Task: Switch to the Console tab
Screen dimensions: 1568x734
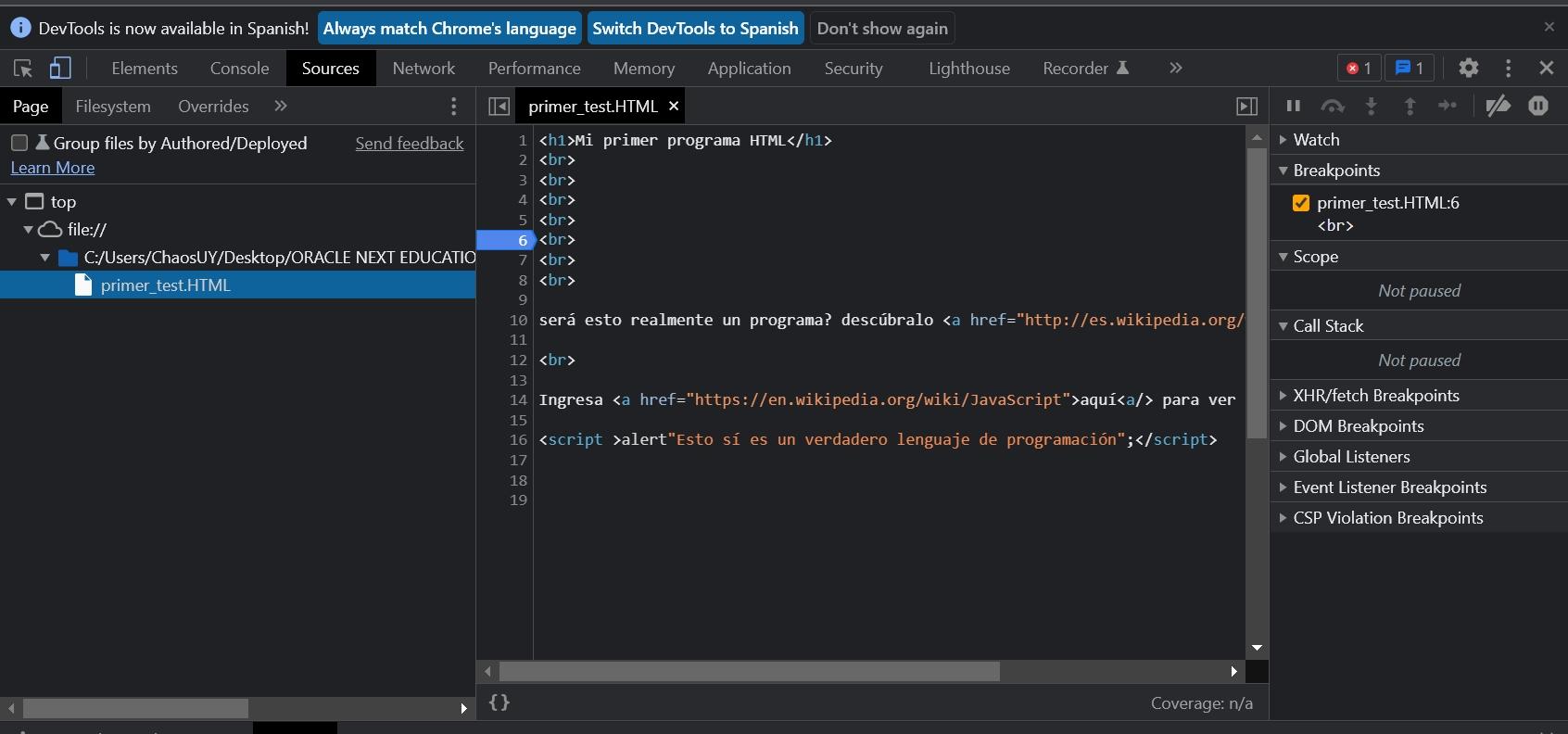Action: tap(239, 68)
